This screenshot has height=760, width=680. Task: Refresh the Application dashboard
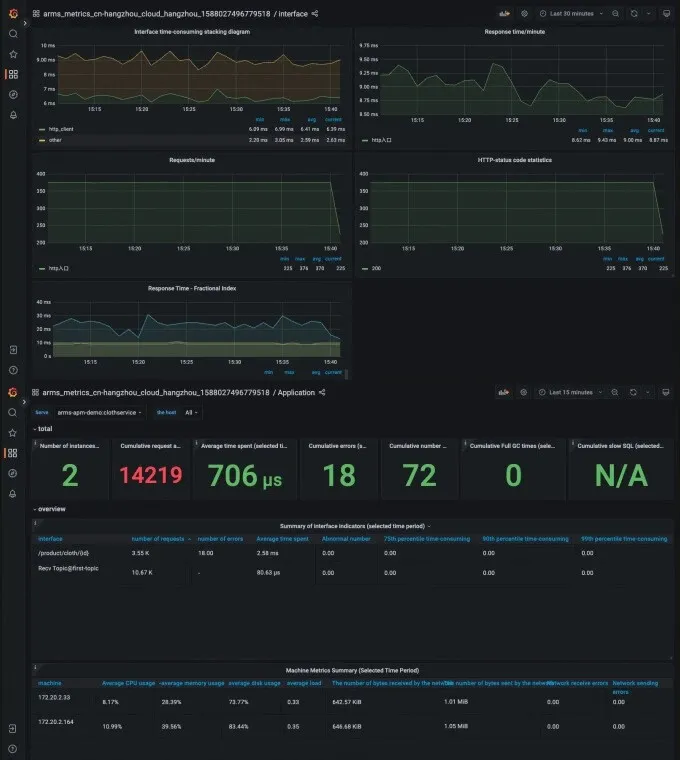coord(633,392)
